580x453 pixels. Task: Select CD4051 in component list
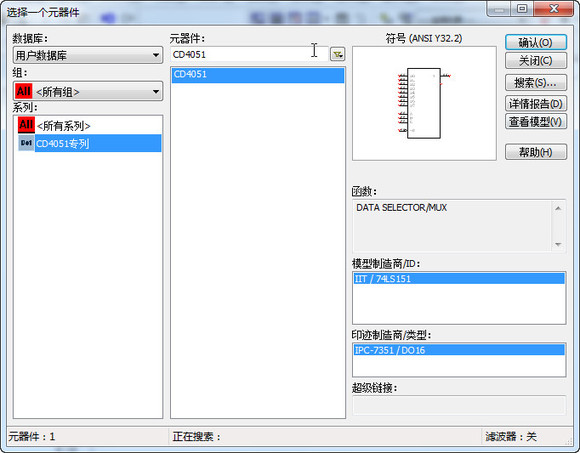(x=258, y=74)
